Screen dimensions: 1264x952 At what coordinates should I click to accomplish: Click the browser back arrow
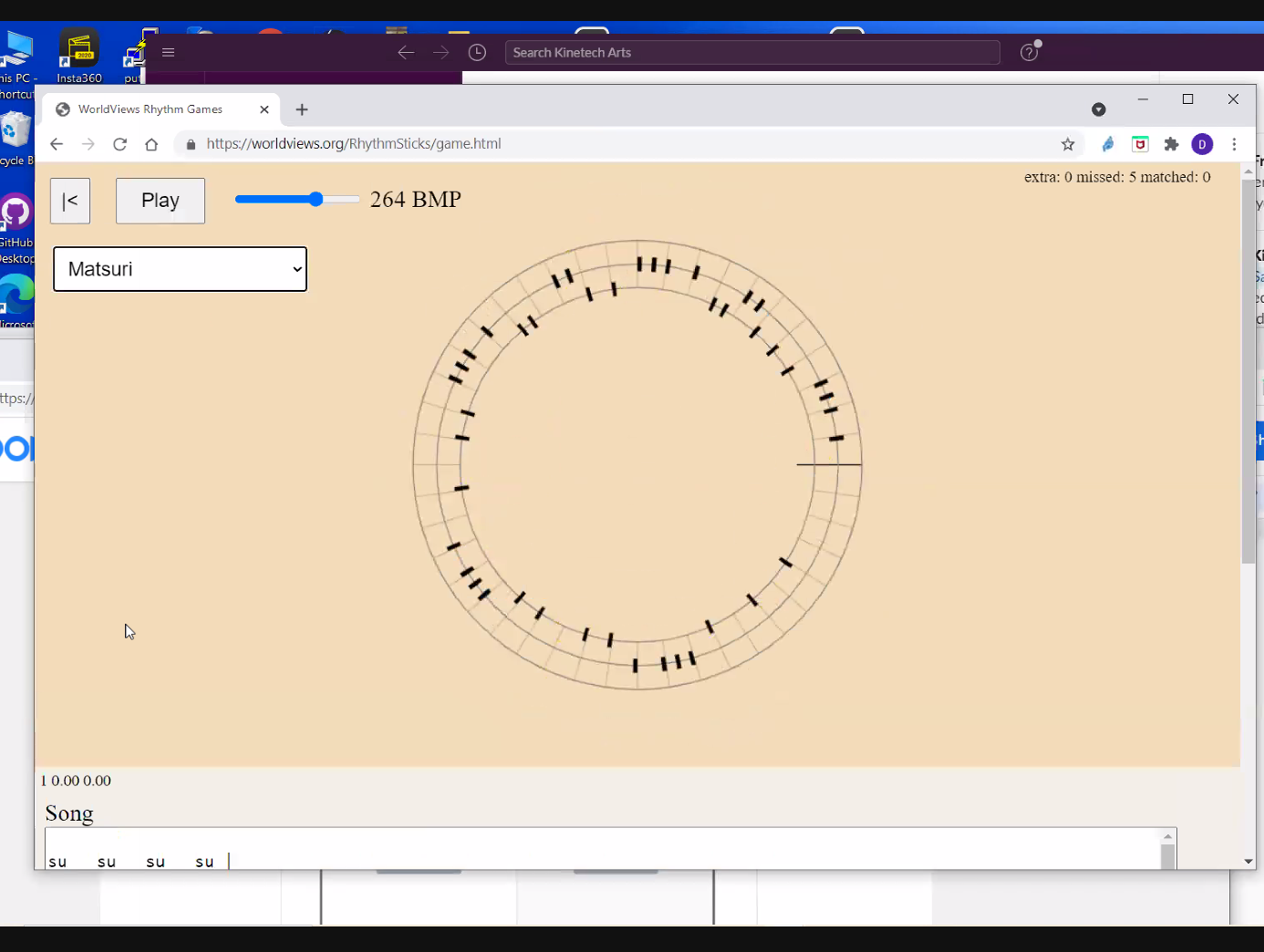57,144
